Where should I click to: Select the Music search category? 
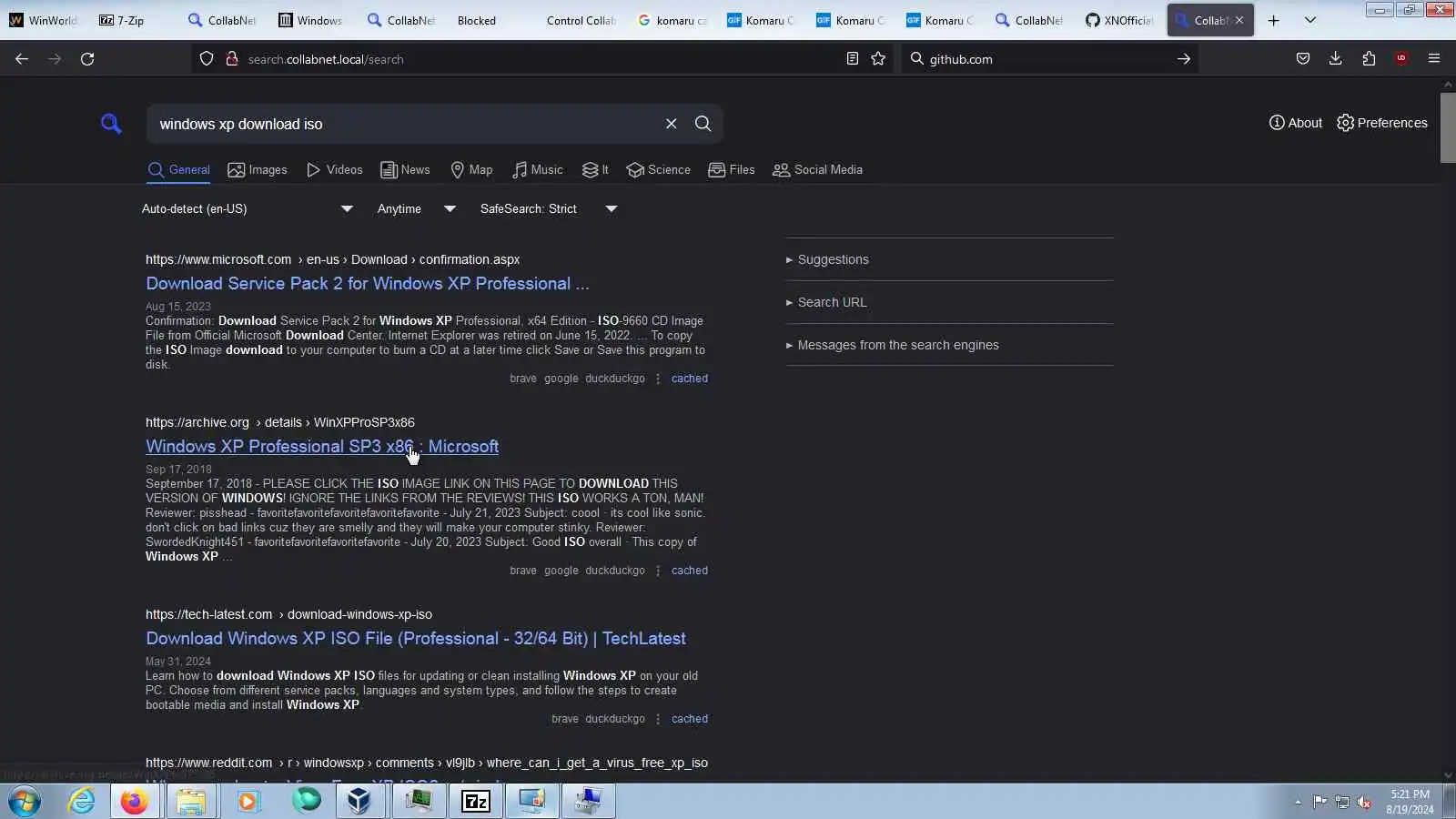coord(537,170)
